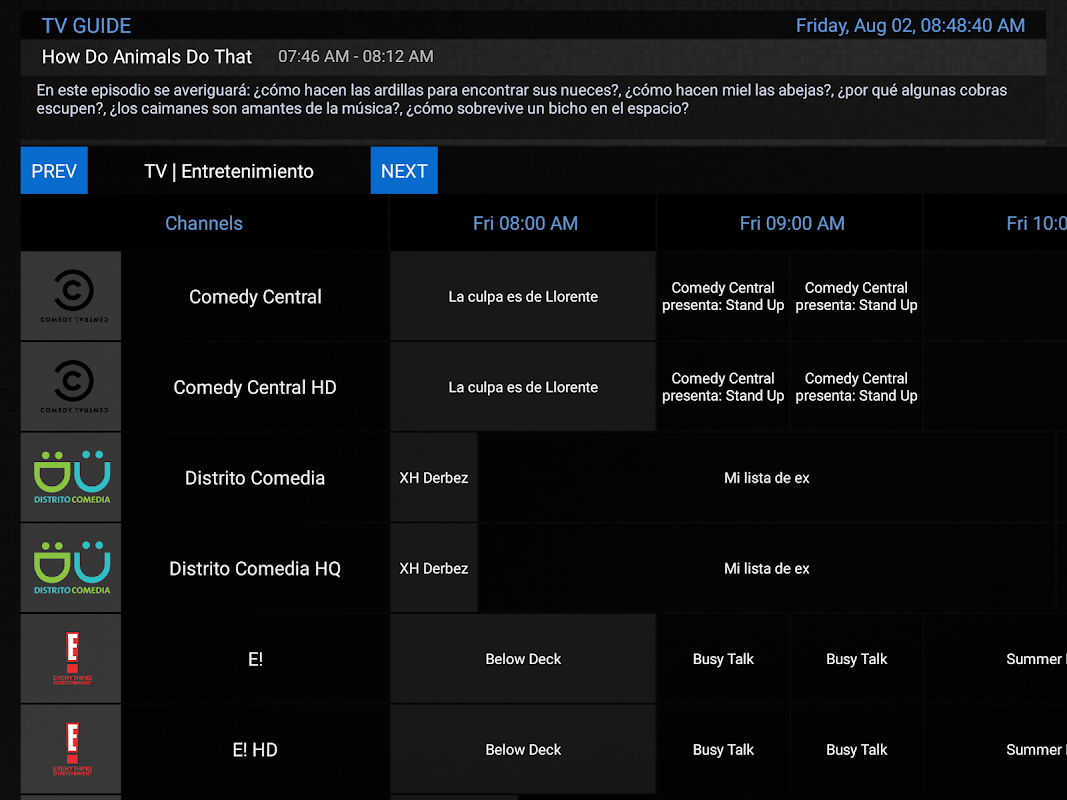
Task: Click the NEXT category button
Action: click(404, 171)
